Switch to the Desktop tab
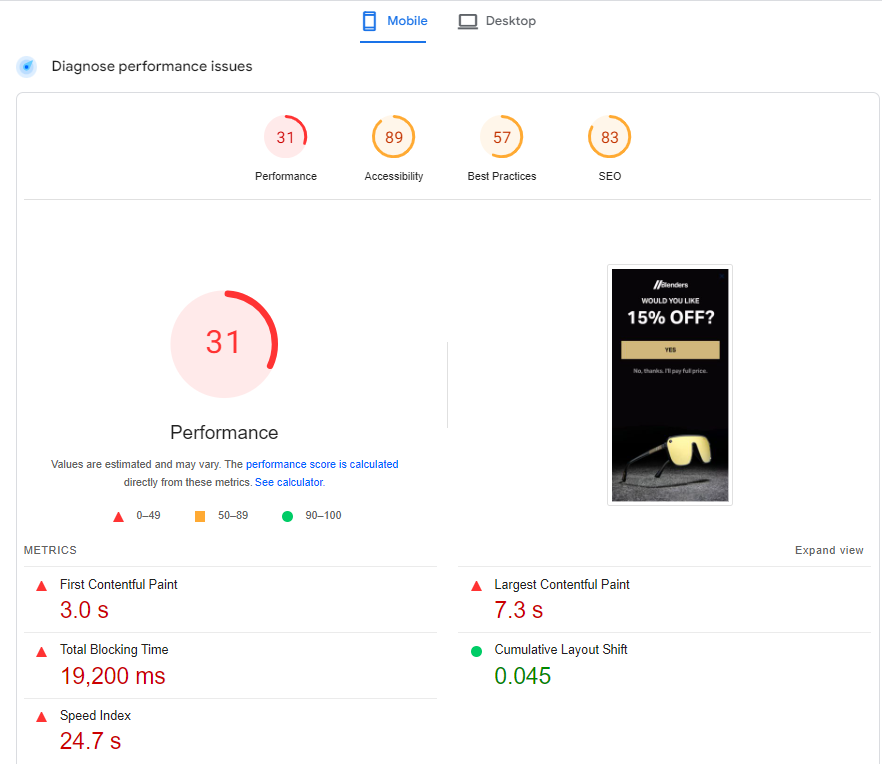 point(497,21)
